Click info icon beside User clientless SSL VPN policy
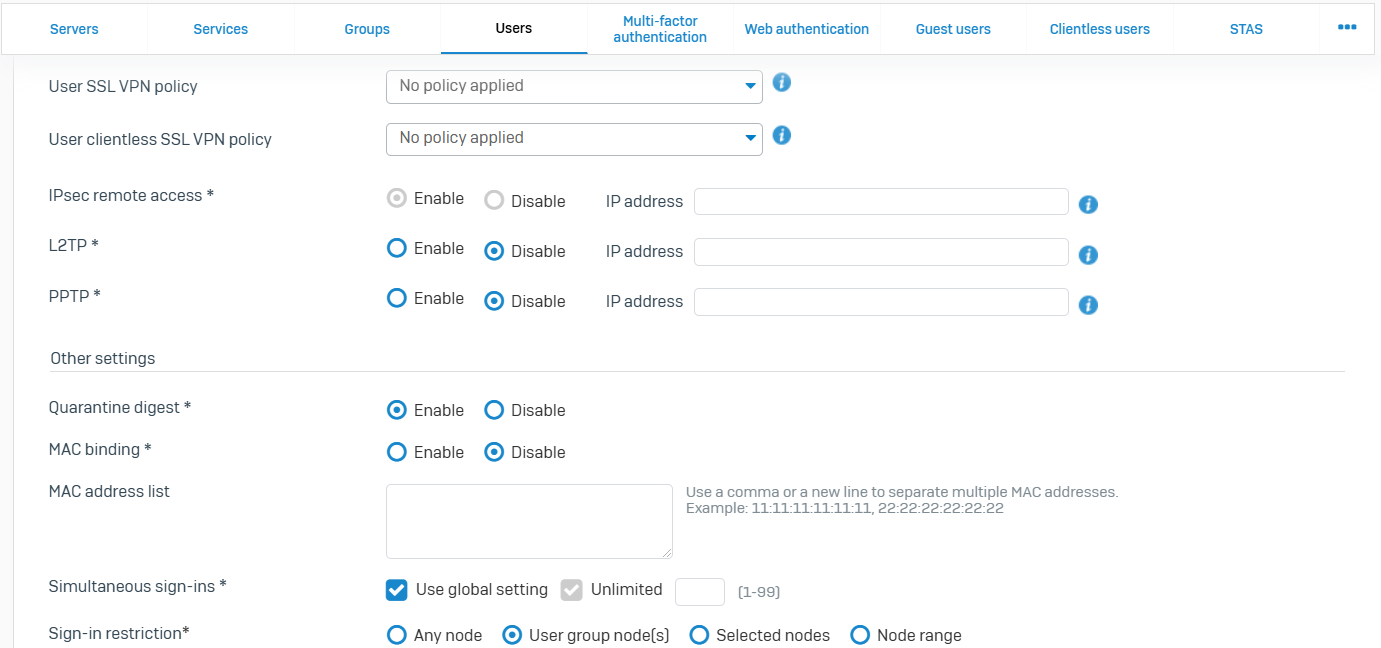Image resolution: width=1381 pixels, height=648 pixels. click(x=782, y=135)
